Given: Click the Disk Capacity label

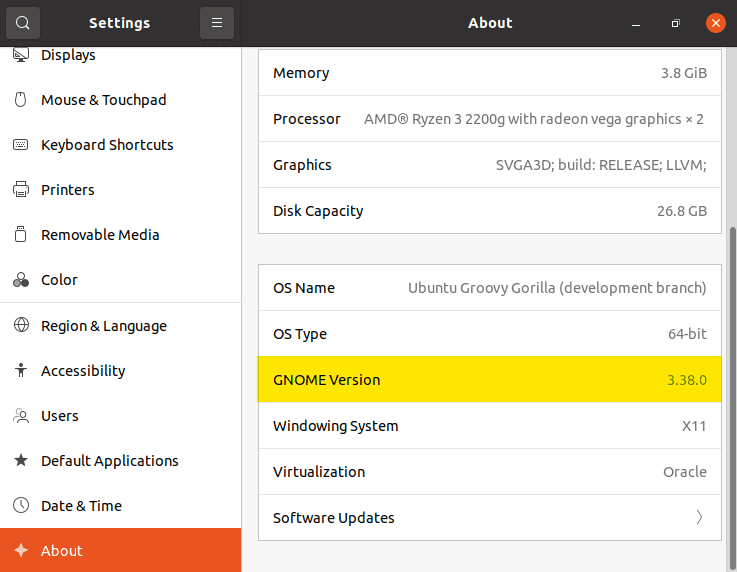Looking at the screenshot, I should coord(318,212).
